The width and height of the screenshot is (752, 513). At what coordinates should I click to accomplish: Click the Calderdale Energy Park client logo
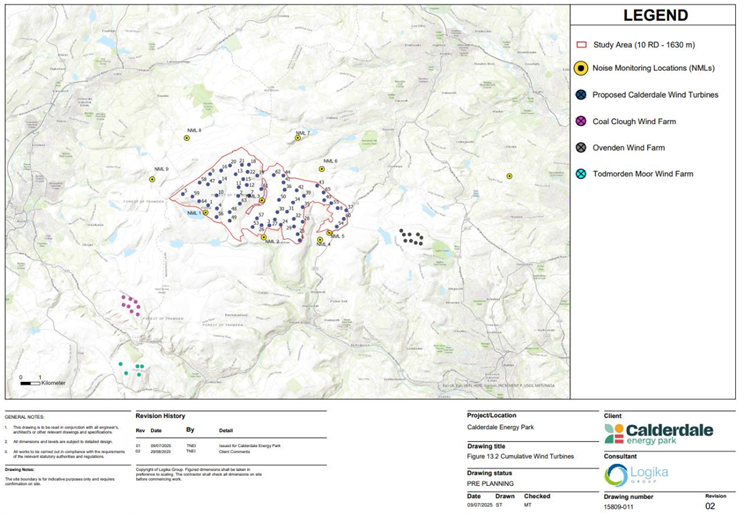pyautogui.click(x=653, y=435)
